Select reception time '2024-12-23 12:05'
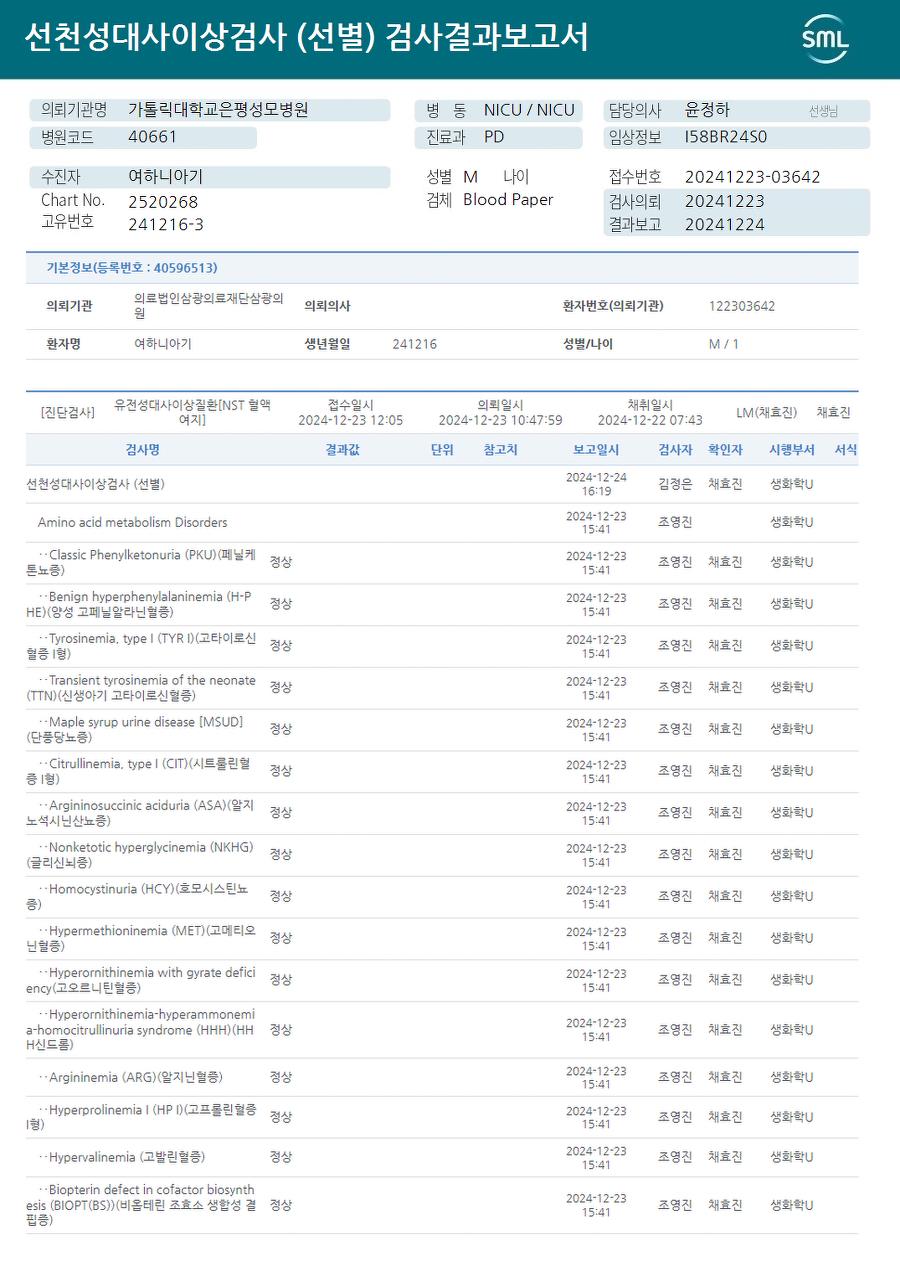The height and width of the screenshot is (1271, 900). point(351,420)
